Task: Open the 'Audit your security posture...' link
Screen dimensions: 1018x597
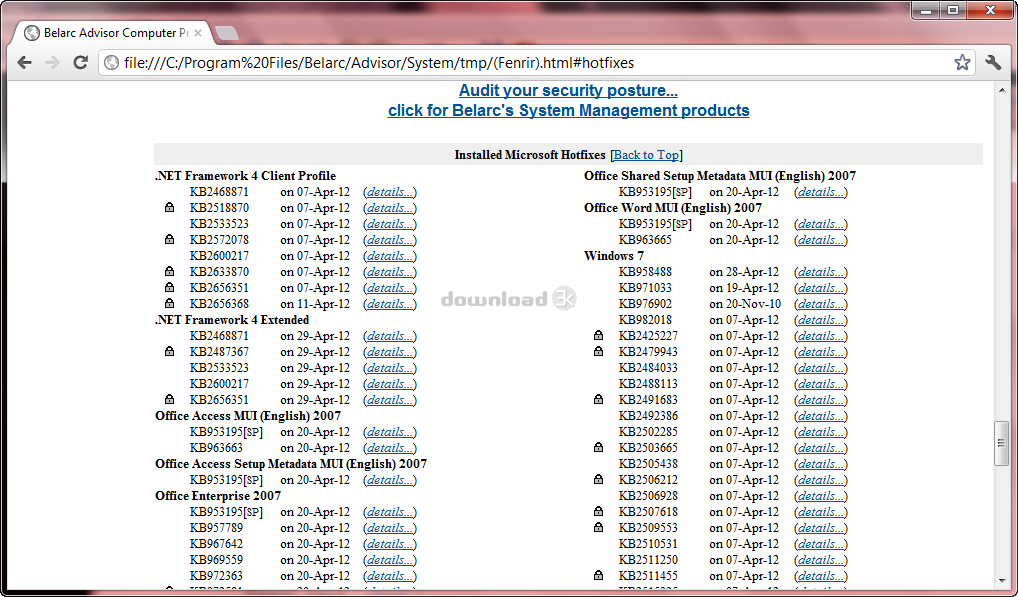Action: tap(568, 90)
